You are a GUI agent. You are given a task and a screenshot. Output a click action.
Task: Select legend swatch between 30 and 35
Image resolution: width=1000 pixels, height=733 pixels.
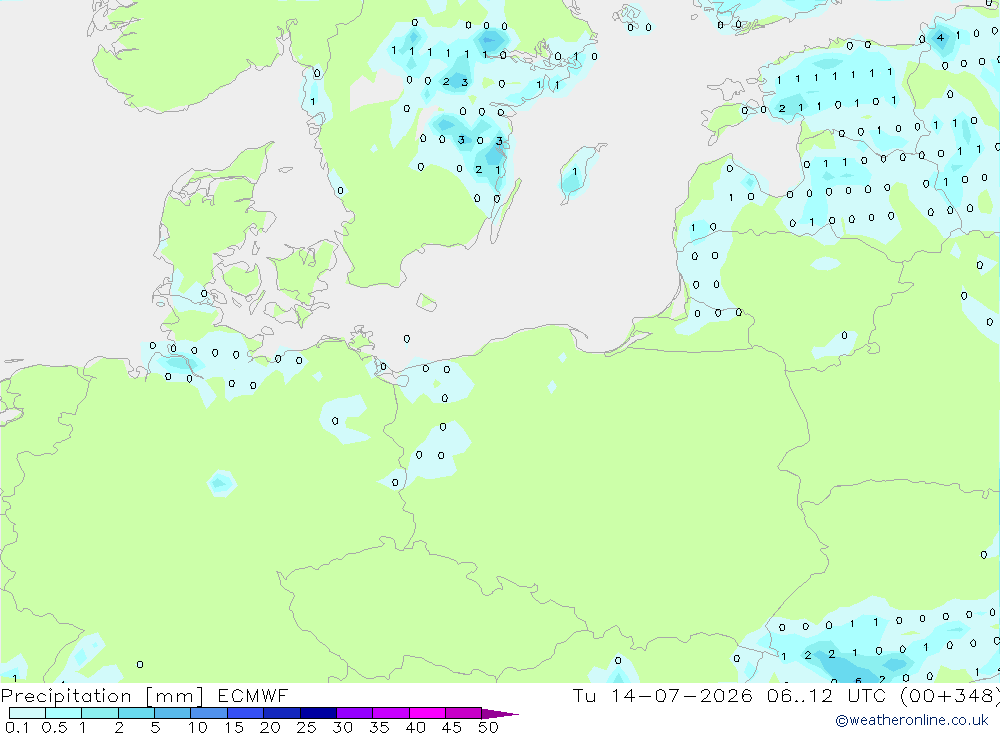[355, 713]
